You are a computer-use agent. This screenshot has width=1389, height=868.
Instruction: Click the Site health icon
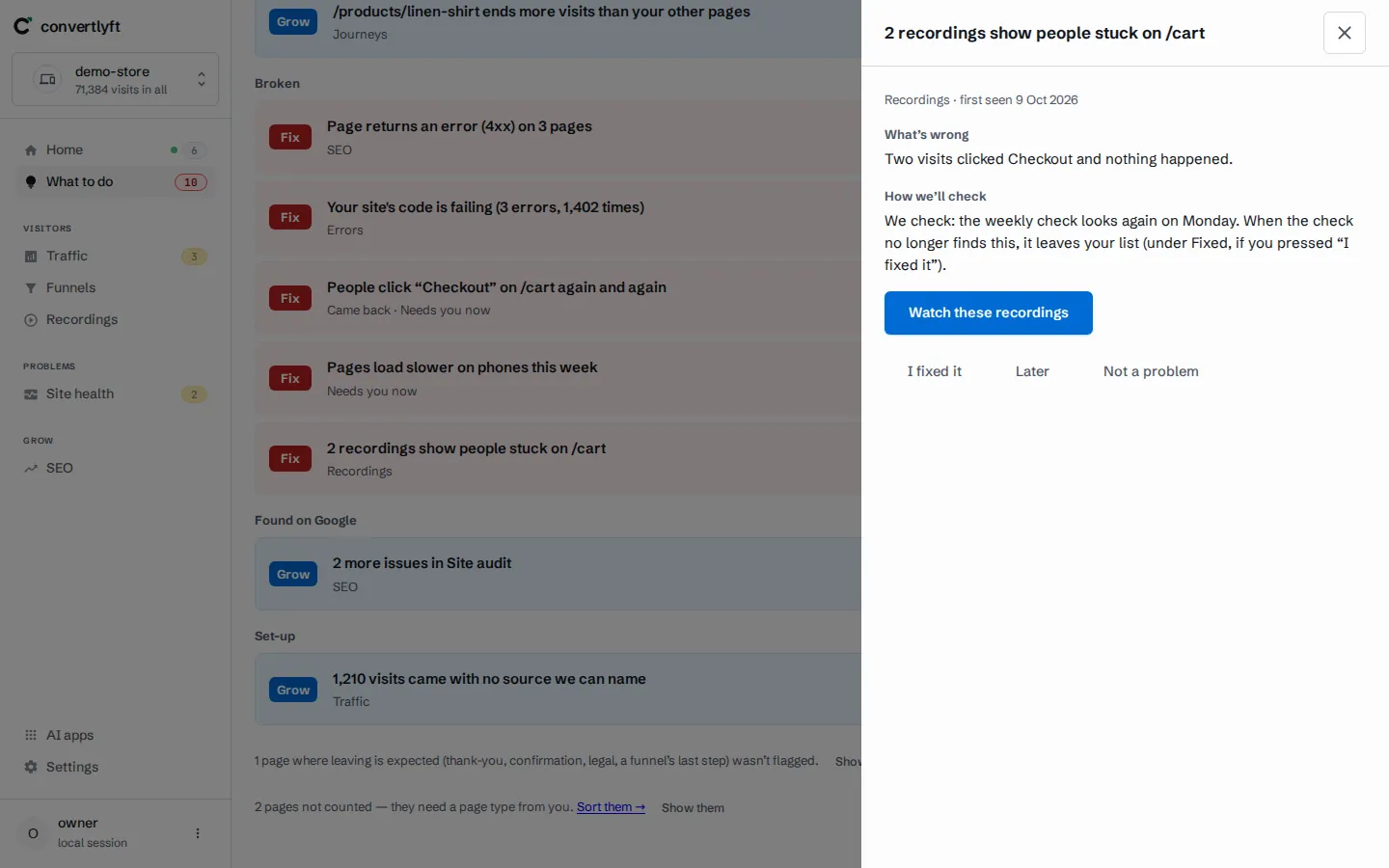click(31, 394)
